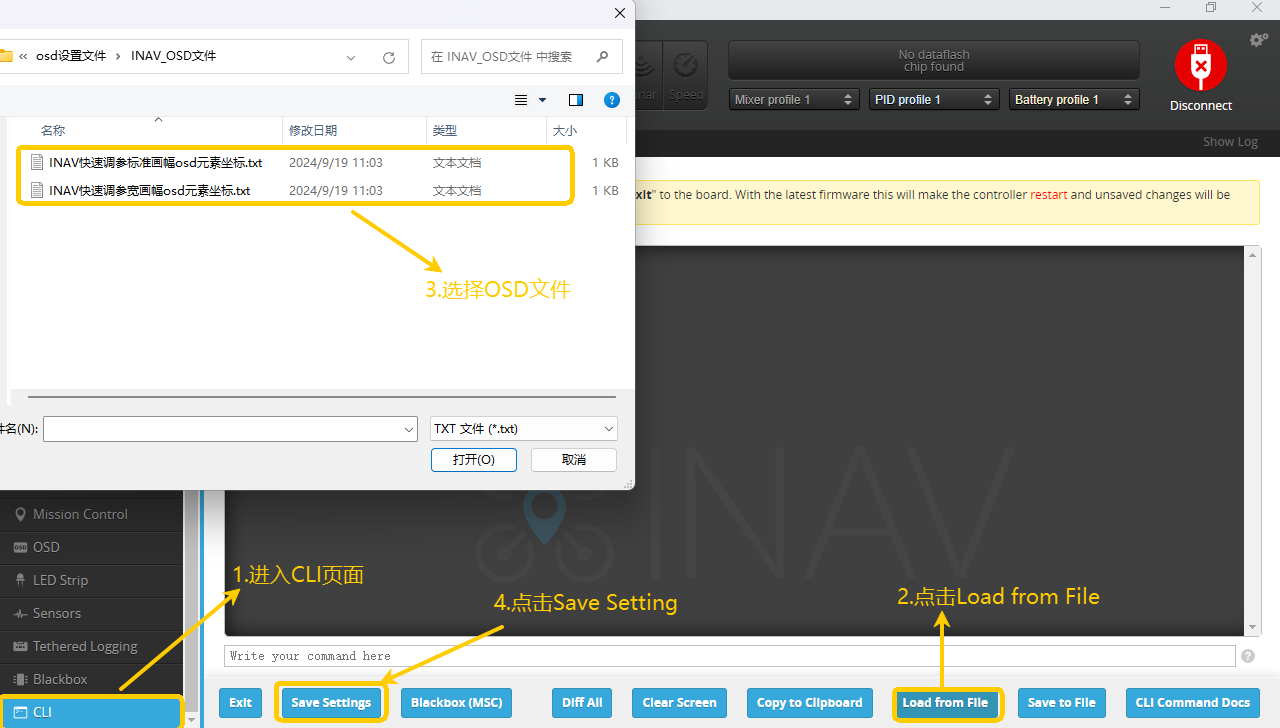
Task: Click the help icon beside the command input
Action: point(1247,656)
